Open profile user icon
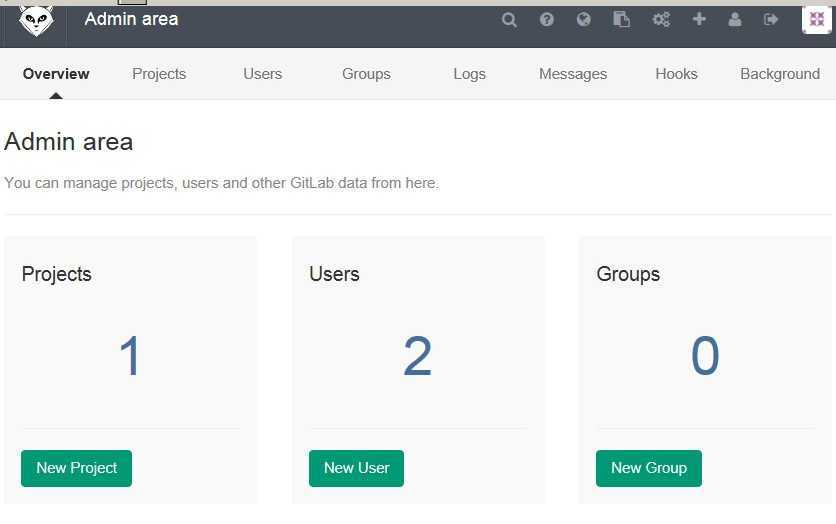836x524 pixels. point(735,20)
